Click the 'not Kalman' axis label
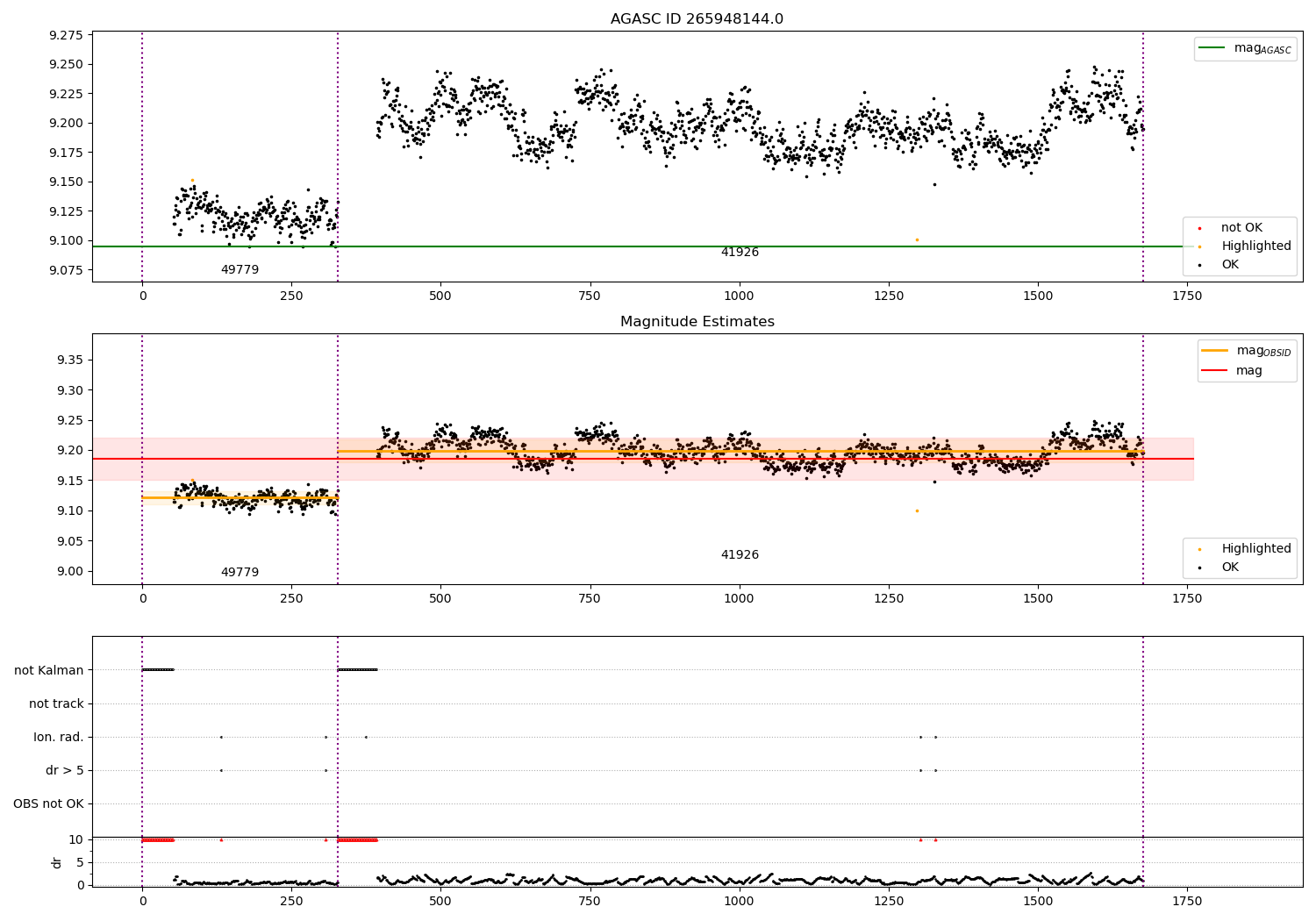 [49, 670]
